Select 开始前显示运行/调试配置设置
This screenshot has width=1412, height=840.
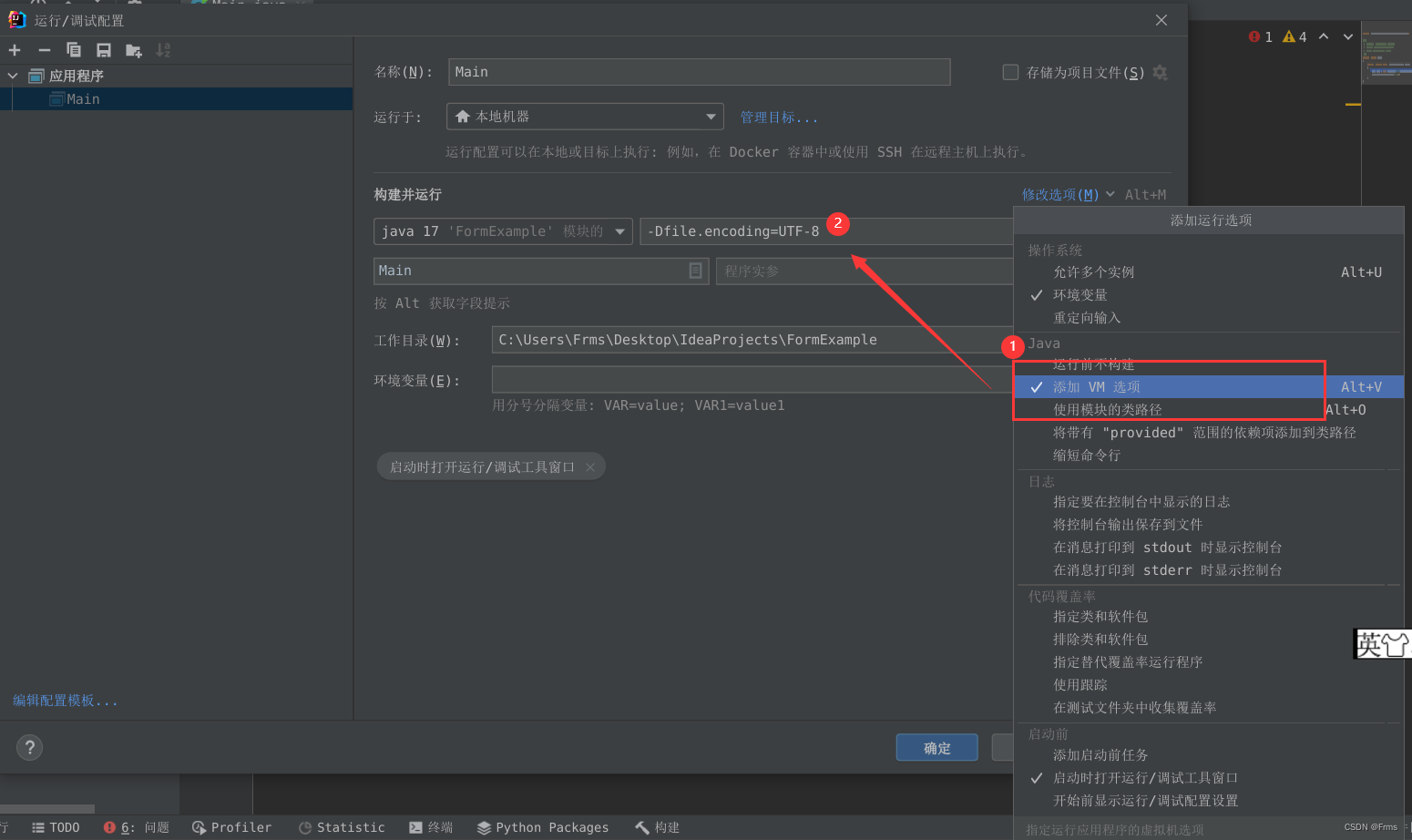pos(1208,801)
